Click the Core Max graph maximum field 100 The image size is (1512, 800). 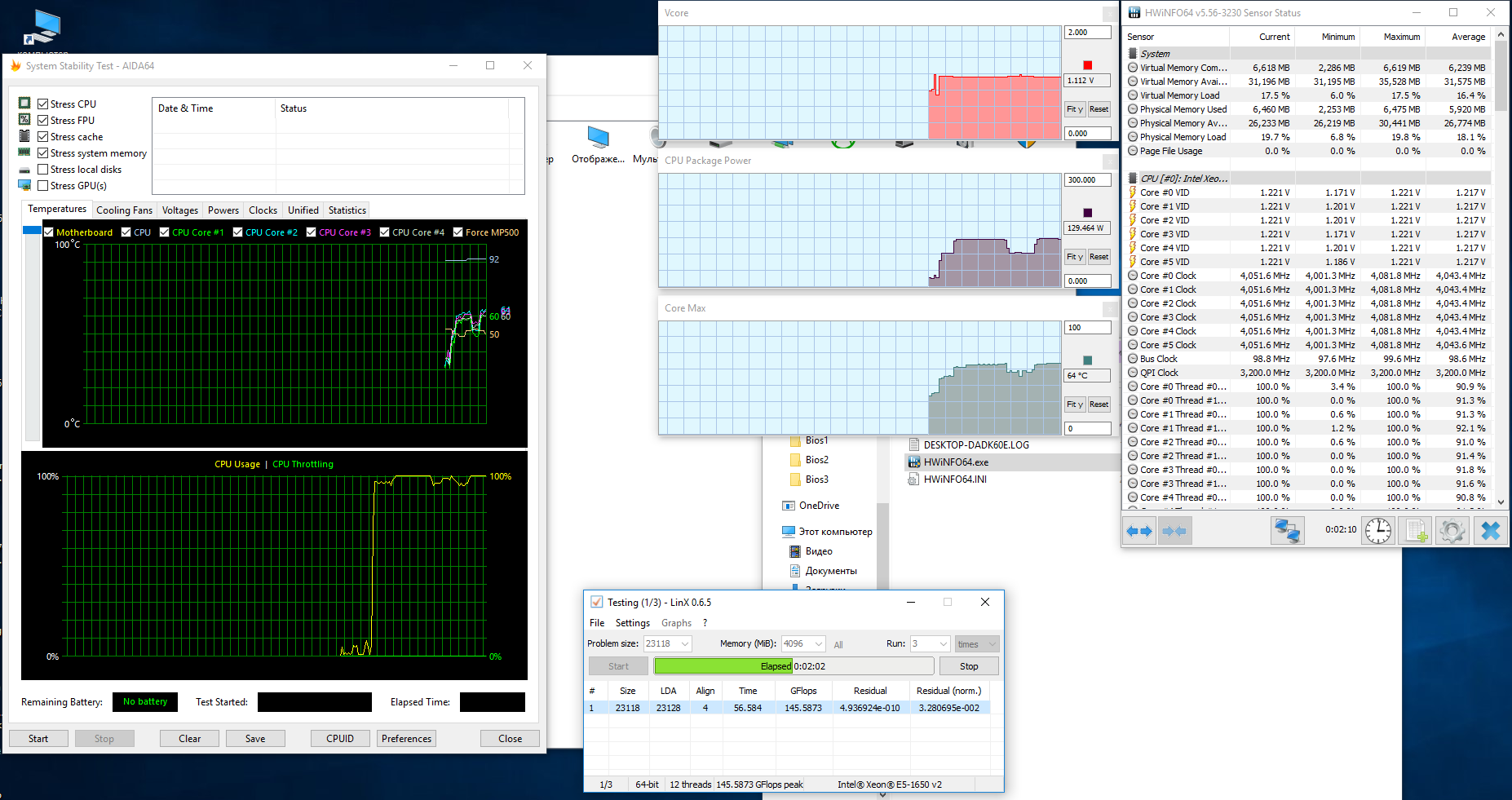click(1088, 328)
